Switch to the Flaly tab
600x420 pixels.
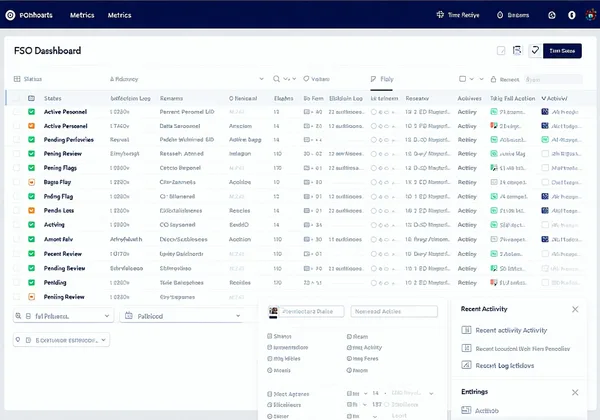click(x=382, y=79)
